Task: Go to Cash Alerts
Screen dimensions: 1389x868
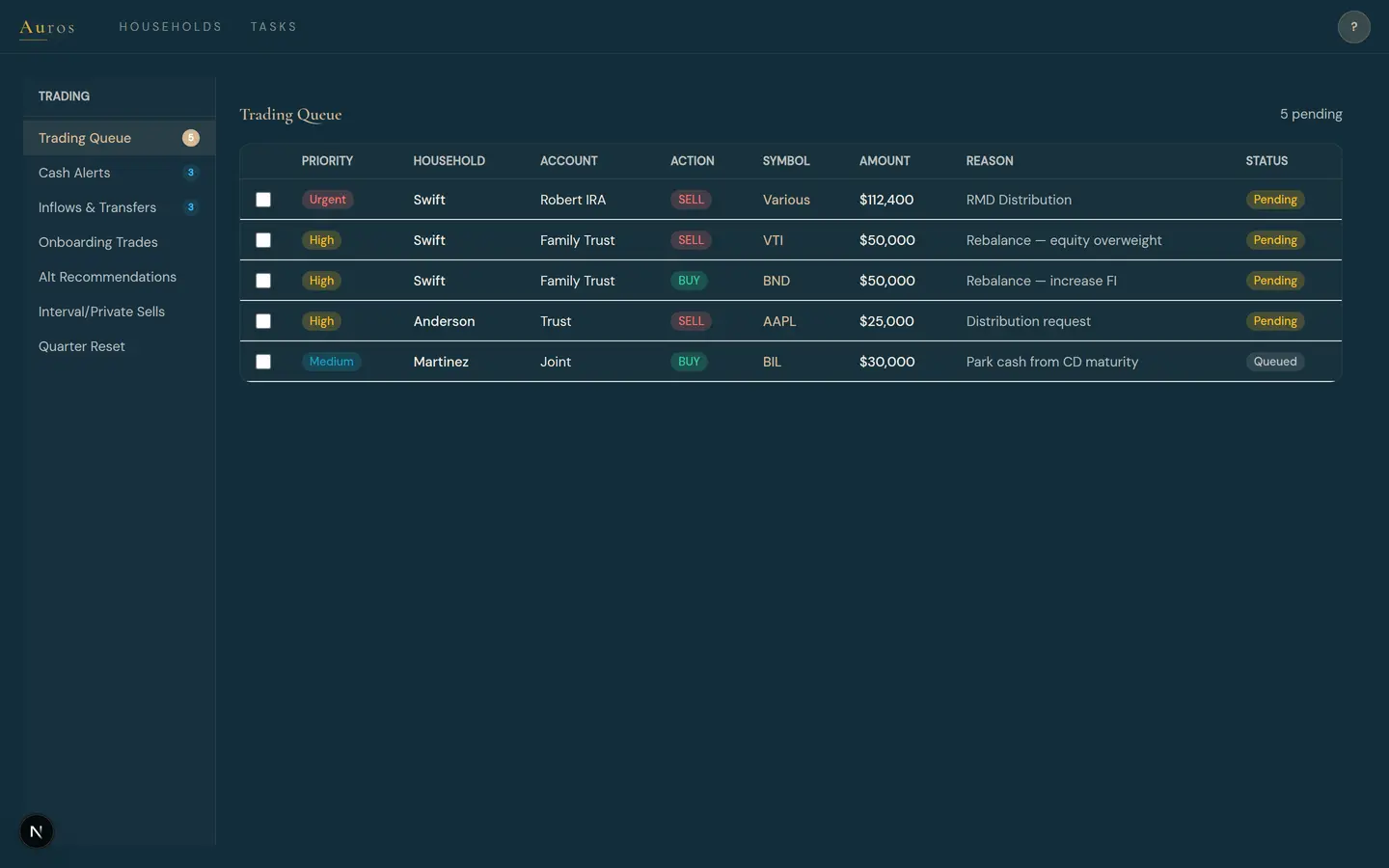Action: pyautogui.click(x=119, y=173)
